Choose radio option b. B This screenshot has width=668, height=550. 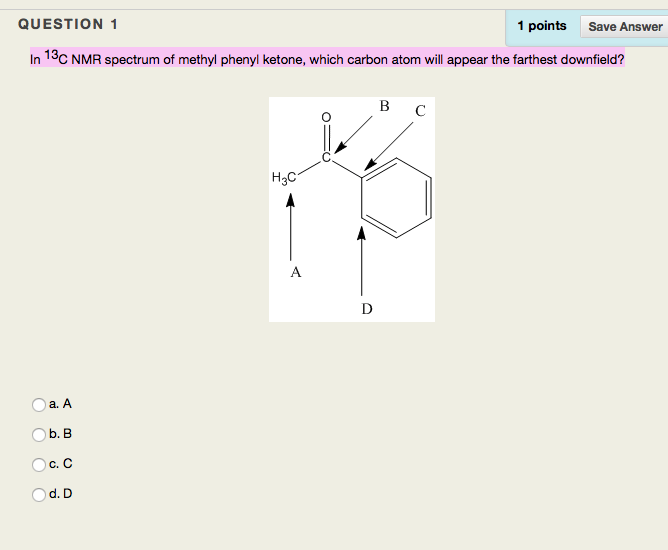point(39,435)
